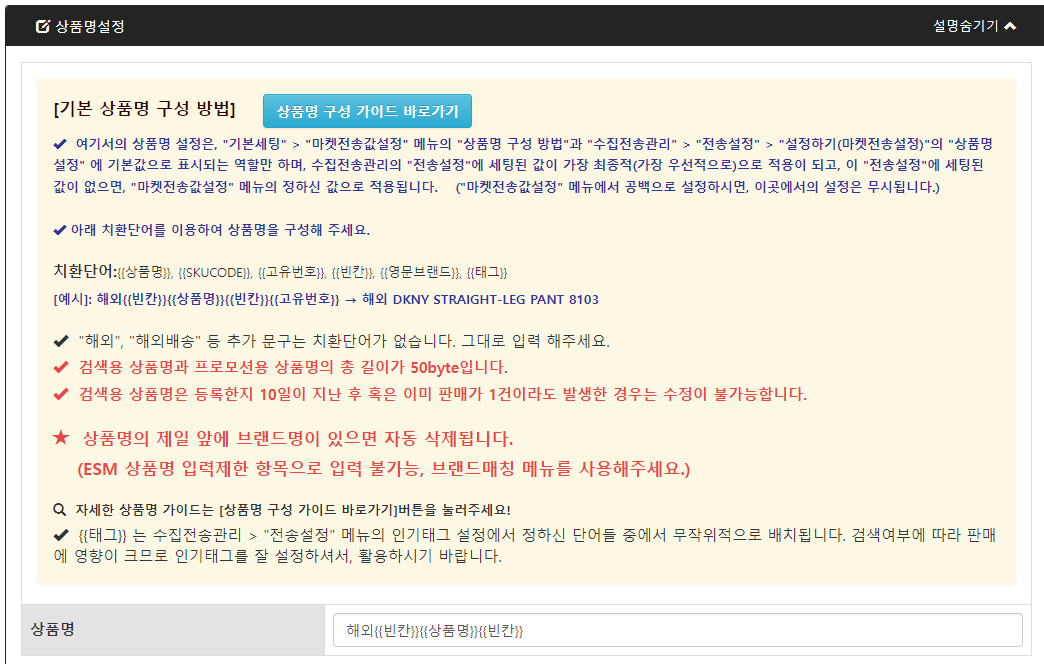Click the checkmark icon before 아래 치환단어를 이용하여

60,230
